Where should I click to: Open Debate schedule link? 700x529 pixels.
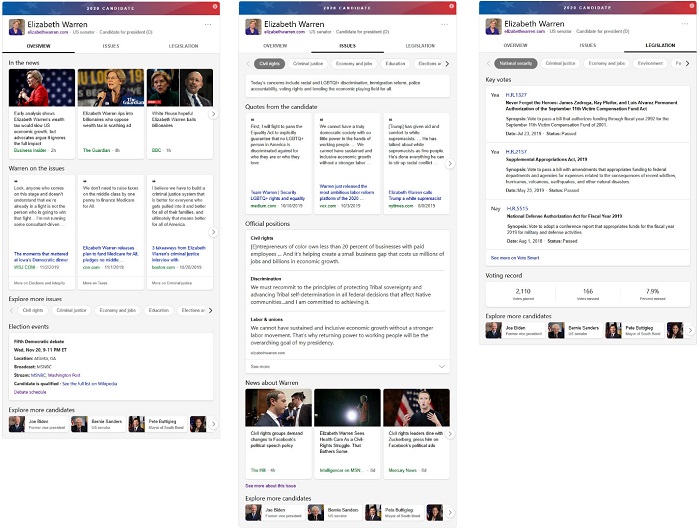coord(30,392)
